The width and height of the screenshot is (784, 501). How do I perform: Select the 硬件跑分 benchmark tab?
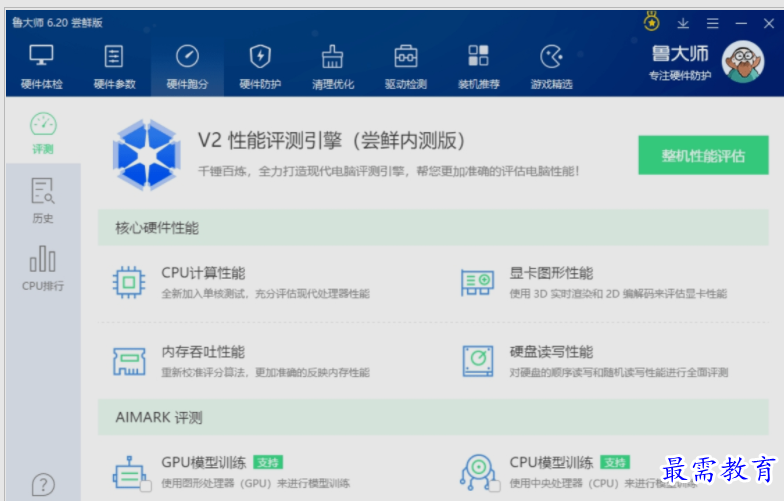pyautogui.click(x=187, y=67)
